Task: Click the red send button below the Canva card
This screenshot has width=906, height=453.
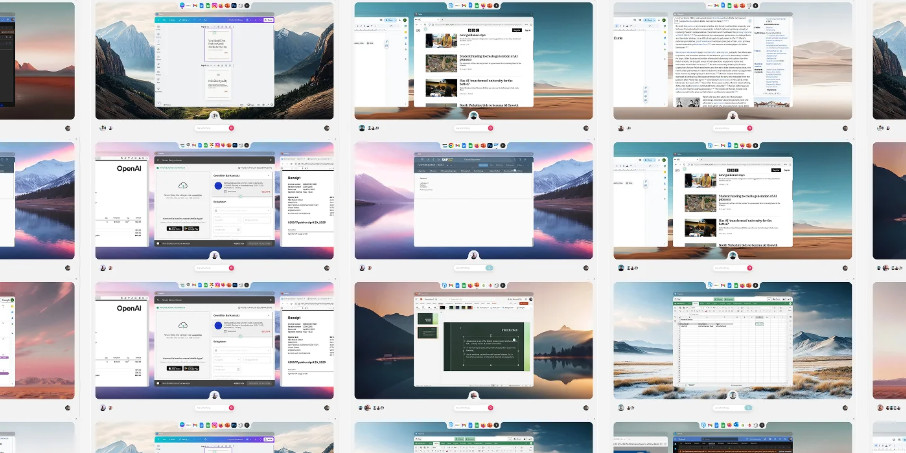Action: (x=231, y=128)
